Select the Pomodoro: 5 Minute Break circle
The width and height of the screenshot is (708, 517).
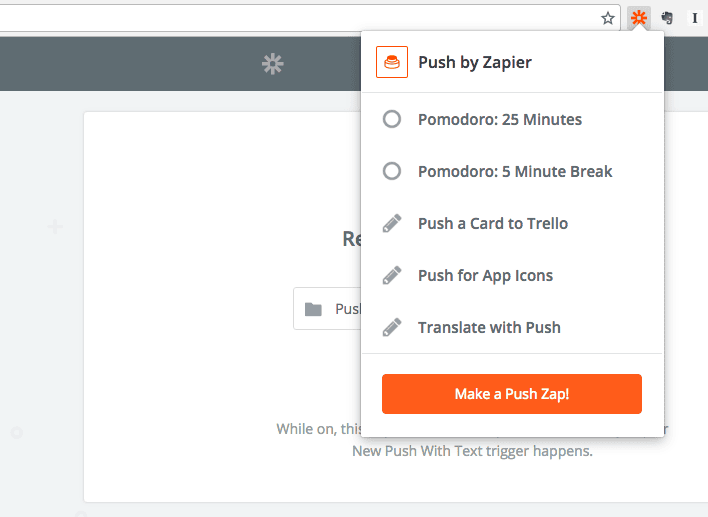(392, 172)
